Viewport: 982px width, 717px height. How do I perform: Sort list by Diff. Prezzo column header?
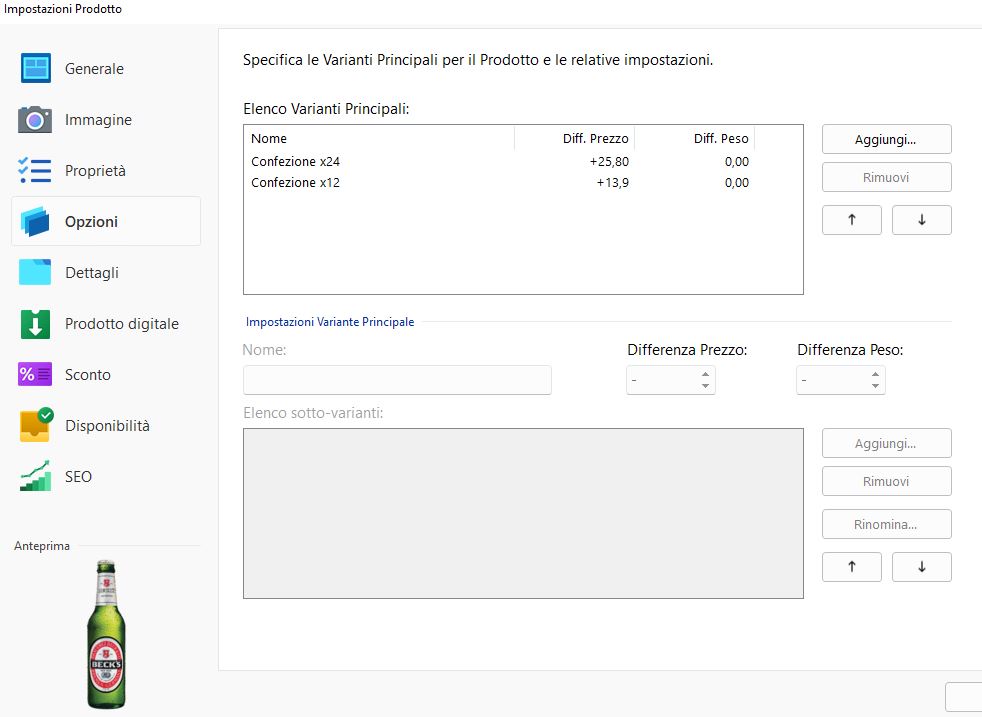pos(594,139)
